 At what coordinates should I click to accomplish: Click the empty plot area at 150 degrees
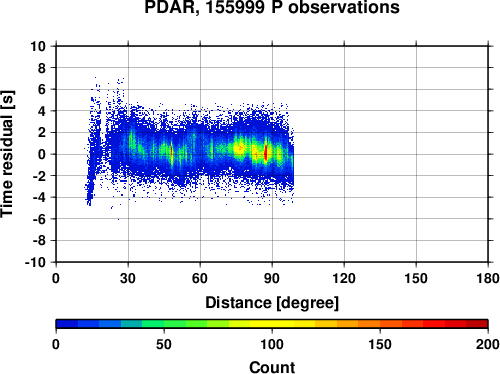click(416, 154)
